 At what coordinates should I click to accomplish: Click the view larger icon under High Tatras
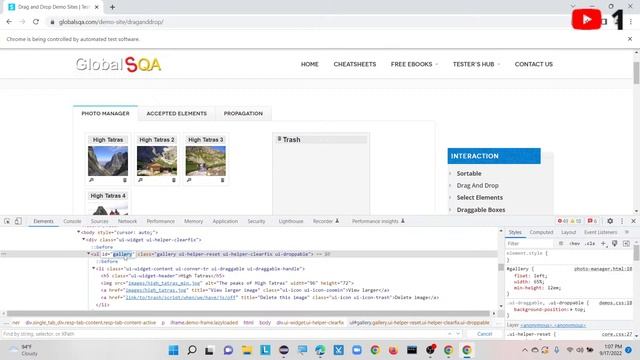click(x=91, y=180)
